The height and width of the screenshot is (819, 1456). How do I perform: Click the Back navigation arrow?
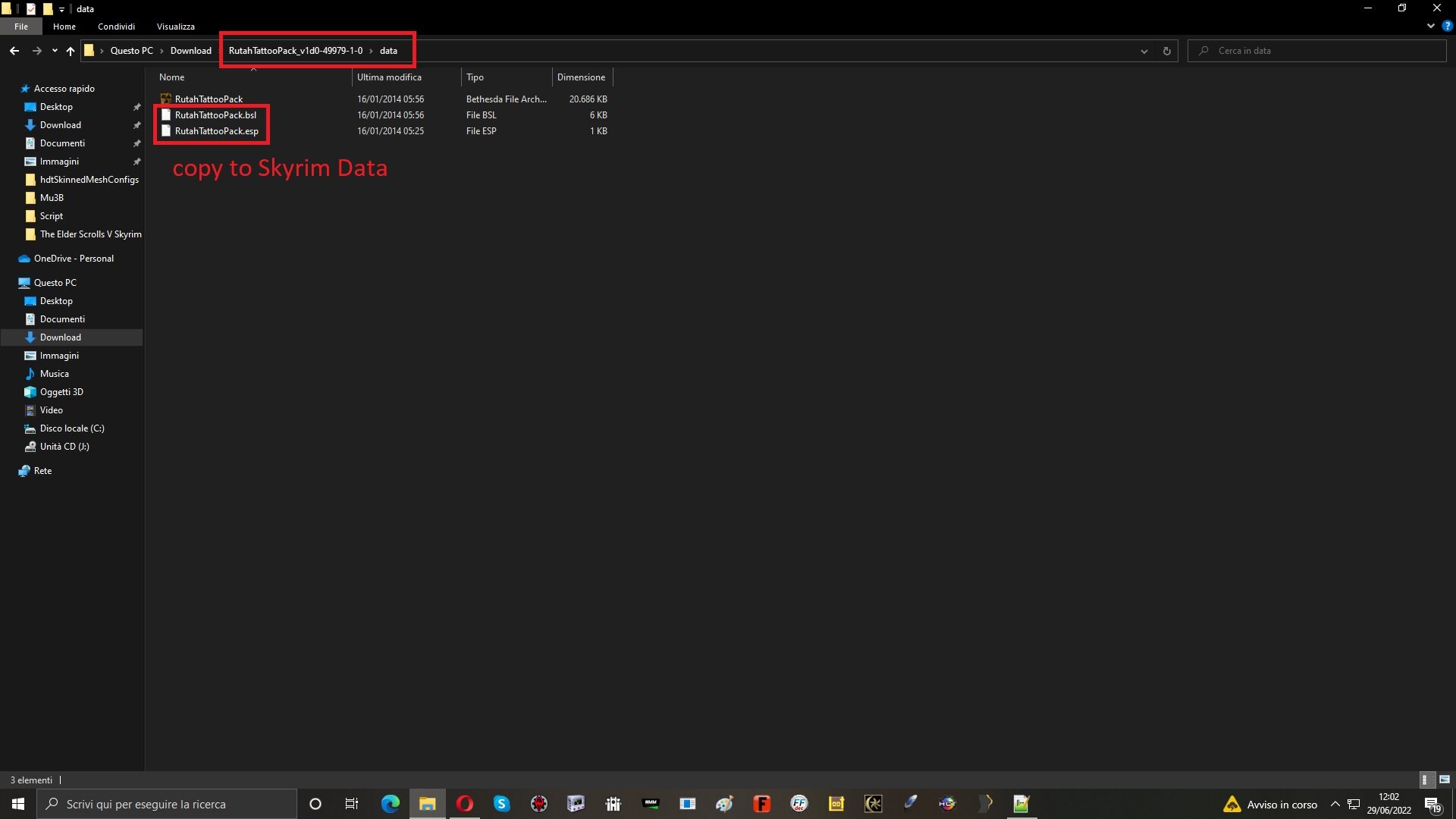tap(14, 51)
